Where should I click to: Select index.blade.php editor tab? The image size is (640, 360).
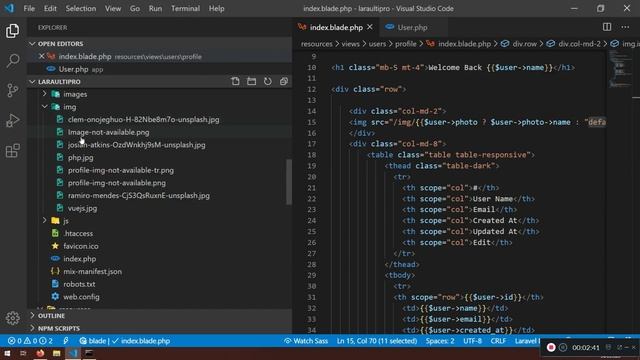[x=336, y=27]
